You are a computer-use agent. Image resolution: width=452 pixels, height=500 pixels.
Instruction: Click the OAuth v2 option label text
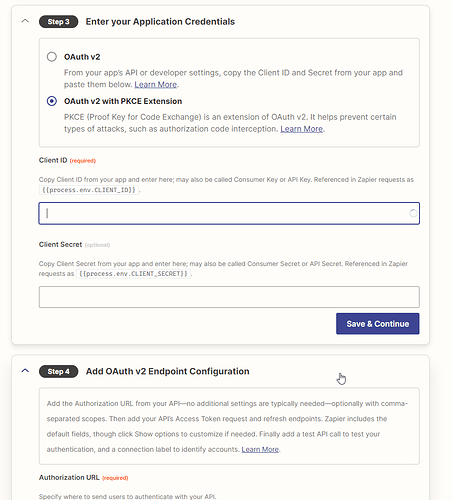pos(82,57)
